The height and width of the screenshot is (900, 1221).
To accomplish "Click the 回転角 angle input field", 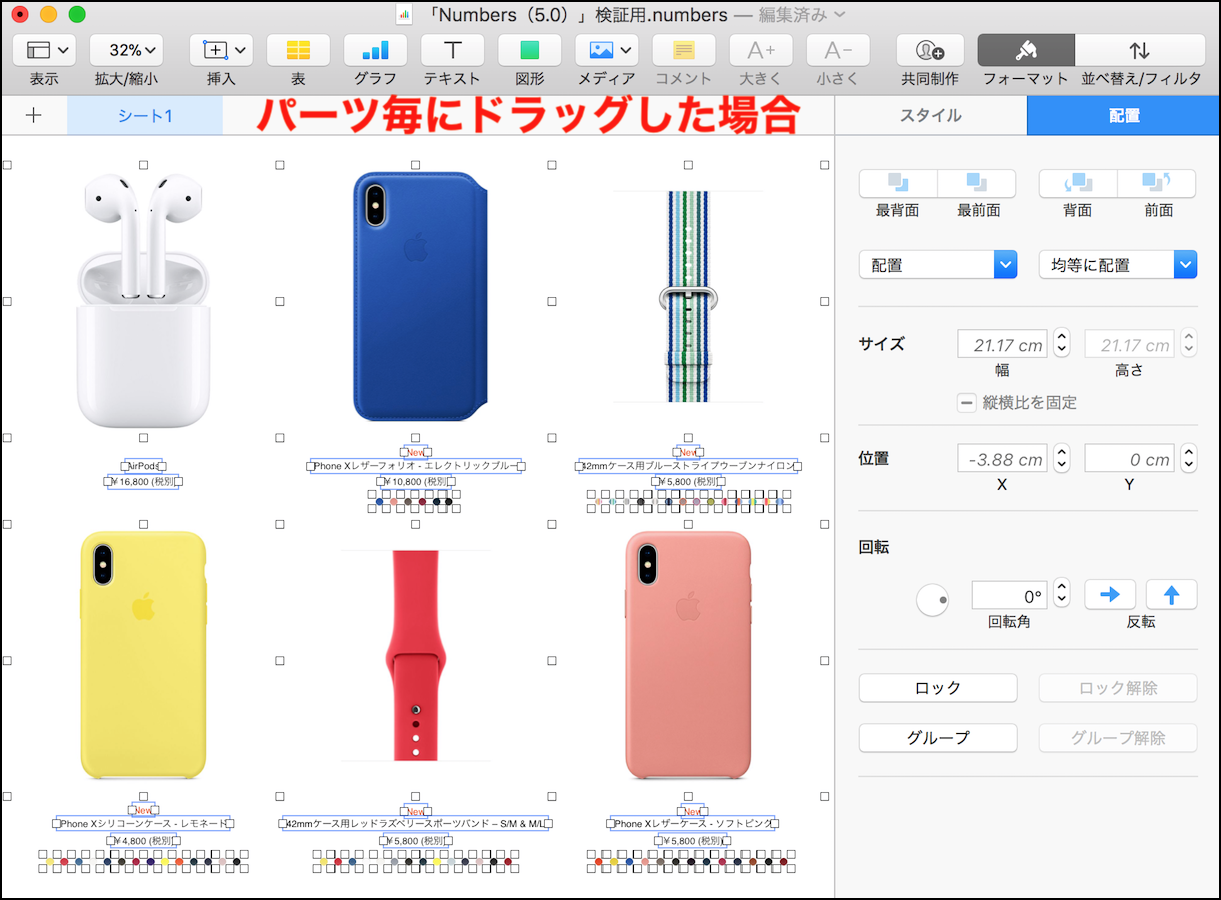I will click(1010, 596).
